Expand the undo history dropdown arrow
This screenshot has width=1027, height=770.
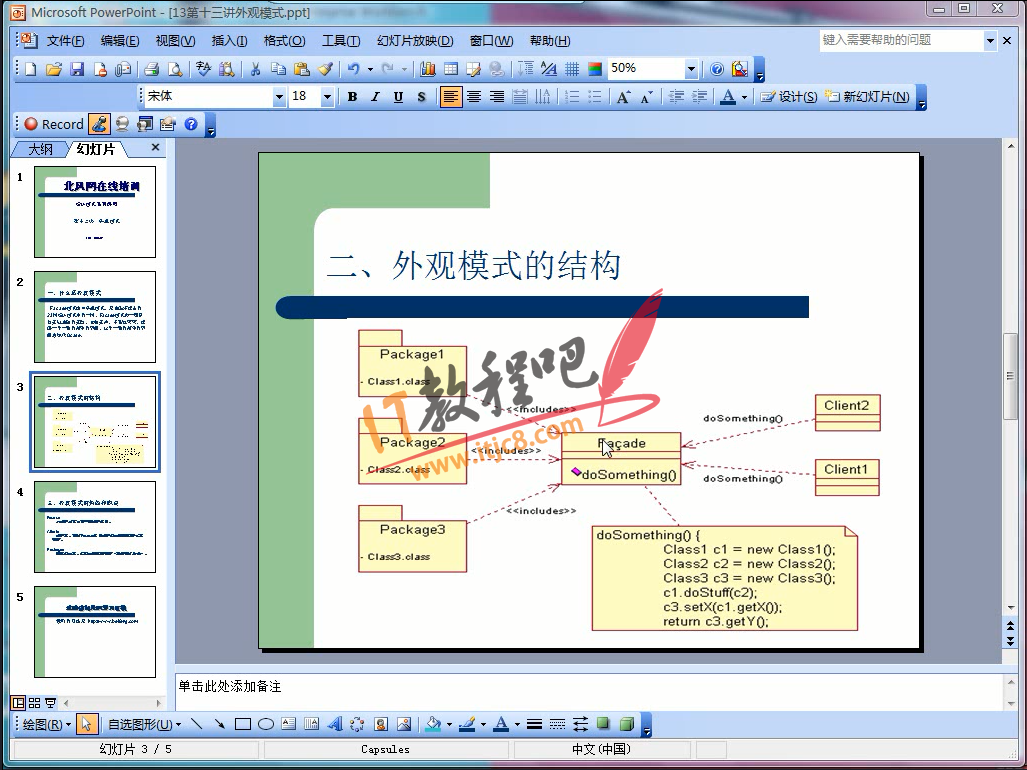370,69
